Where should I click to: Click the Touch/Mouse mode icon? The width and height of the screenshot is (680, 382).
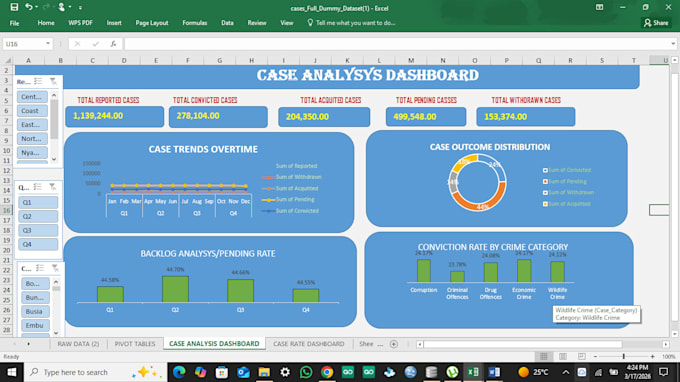[62, 7]
